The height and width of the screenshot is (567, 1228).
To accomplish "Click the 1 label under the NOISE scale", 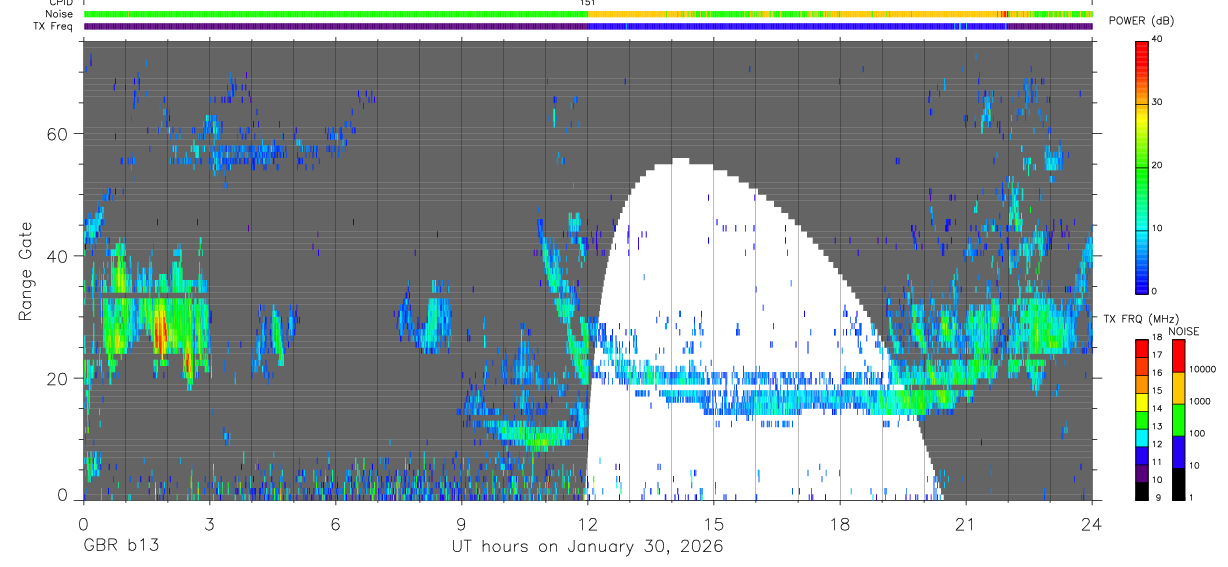I will [x=1193, y=498].
